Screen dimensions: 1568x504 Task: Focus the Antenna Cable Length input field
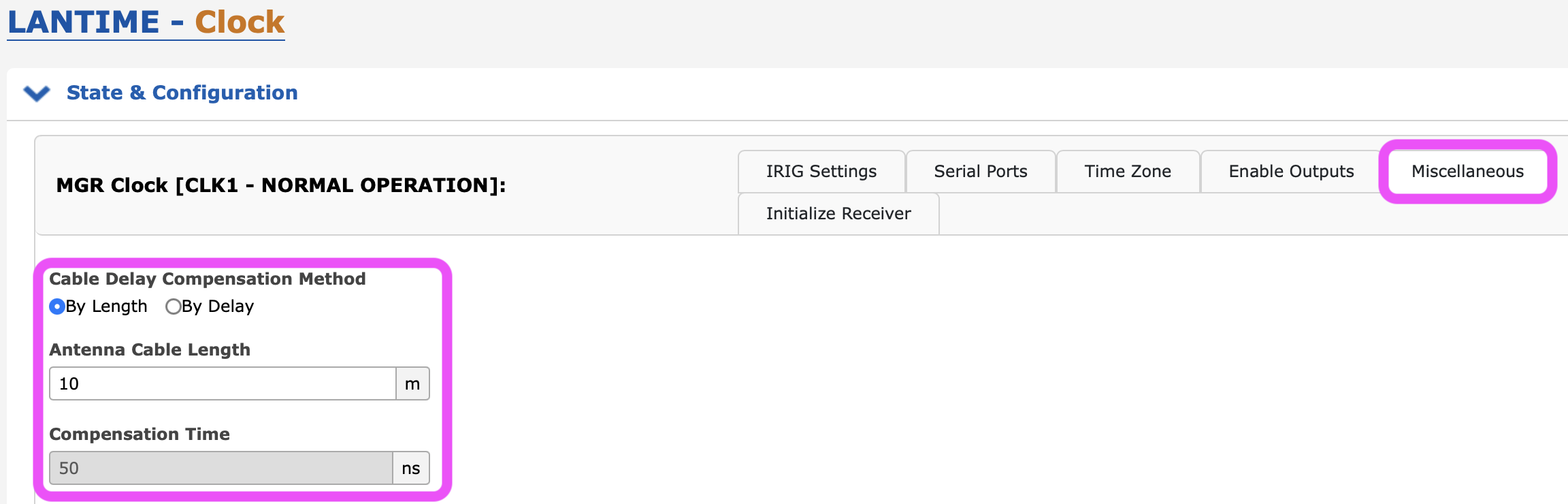223,383
